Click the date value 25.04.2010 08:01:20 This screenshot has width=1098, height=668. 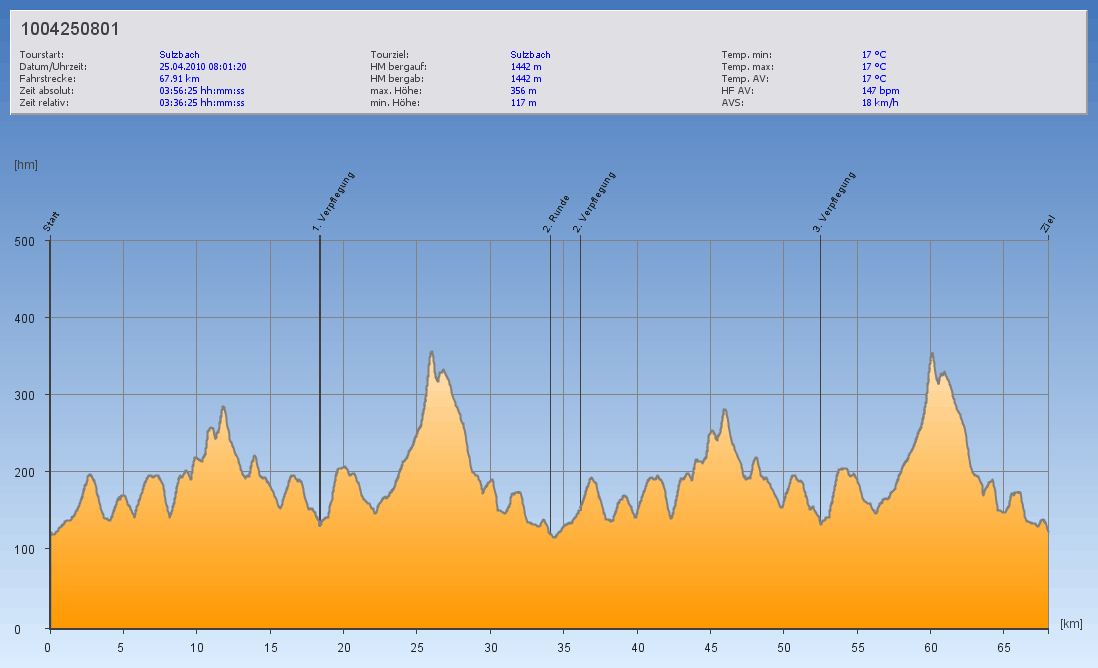point(202,67)
